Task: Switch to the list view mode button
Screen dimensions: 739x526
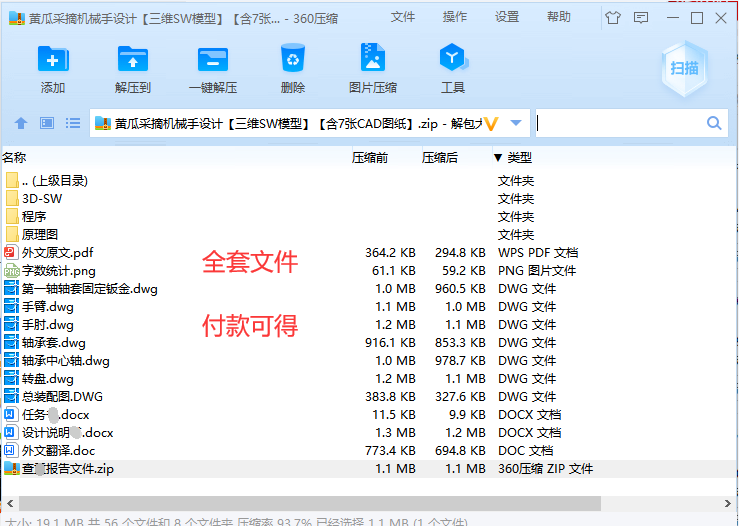Action: pyautogui.click(x=73, y=123)
